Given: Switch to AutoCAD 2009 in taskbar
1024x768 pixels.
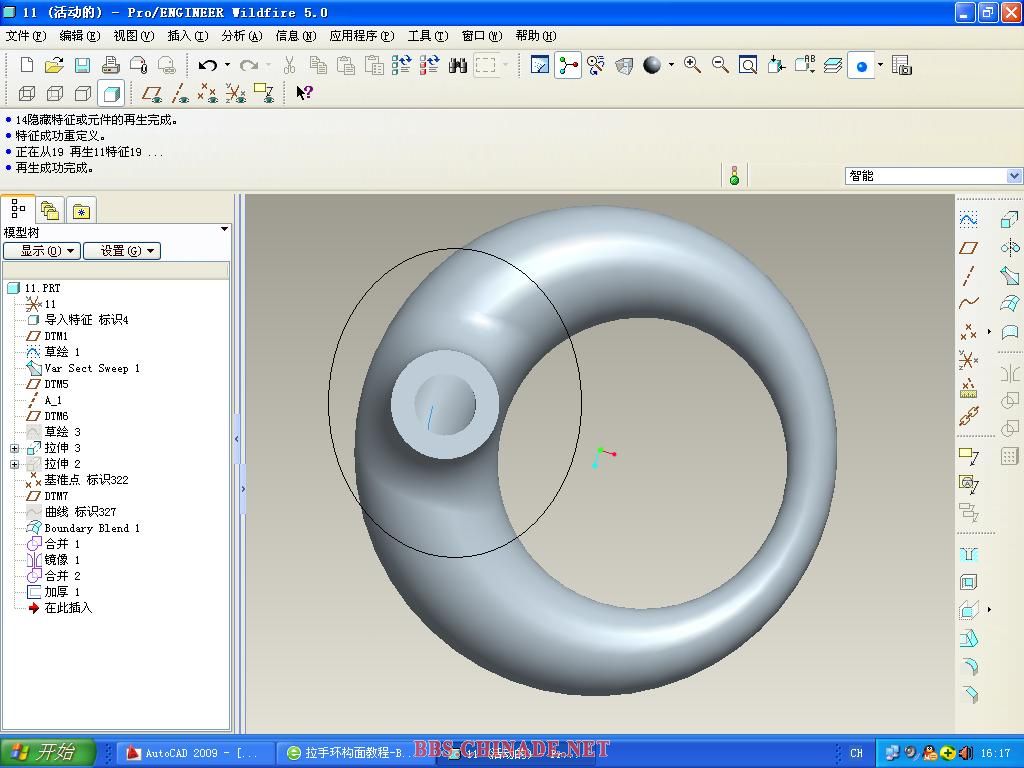Looking at the screenshot, I should (x=195, y=753).
